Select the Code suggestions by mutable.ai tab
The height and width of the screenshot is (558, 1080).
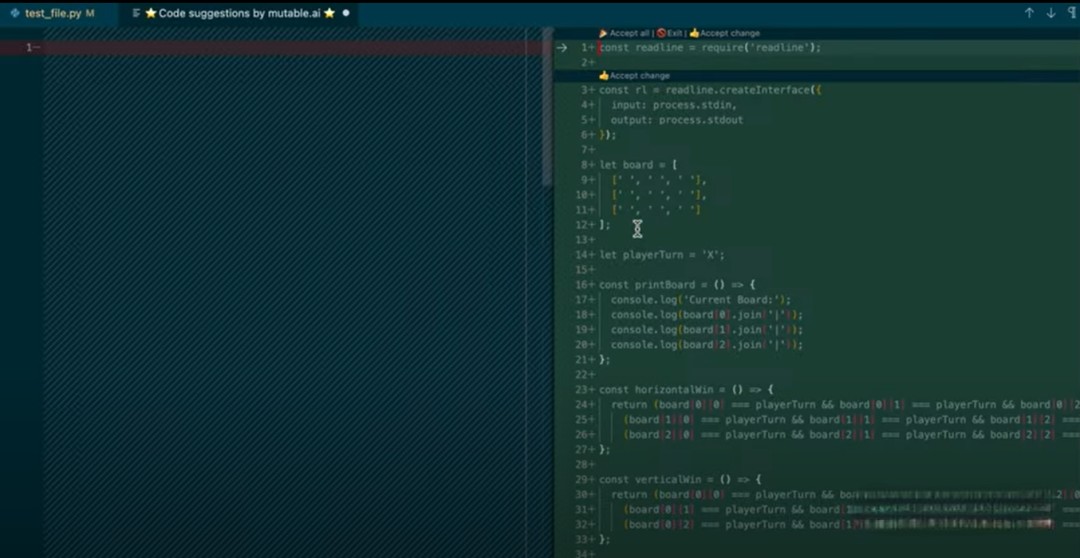[240, 14]
